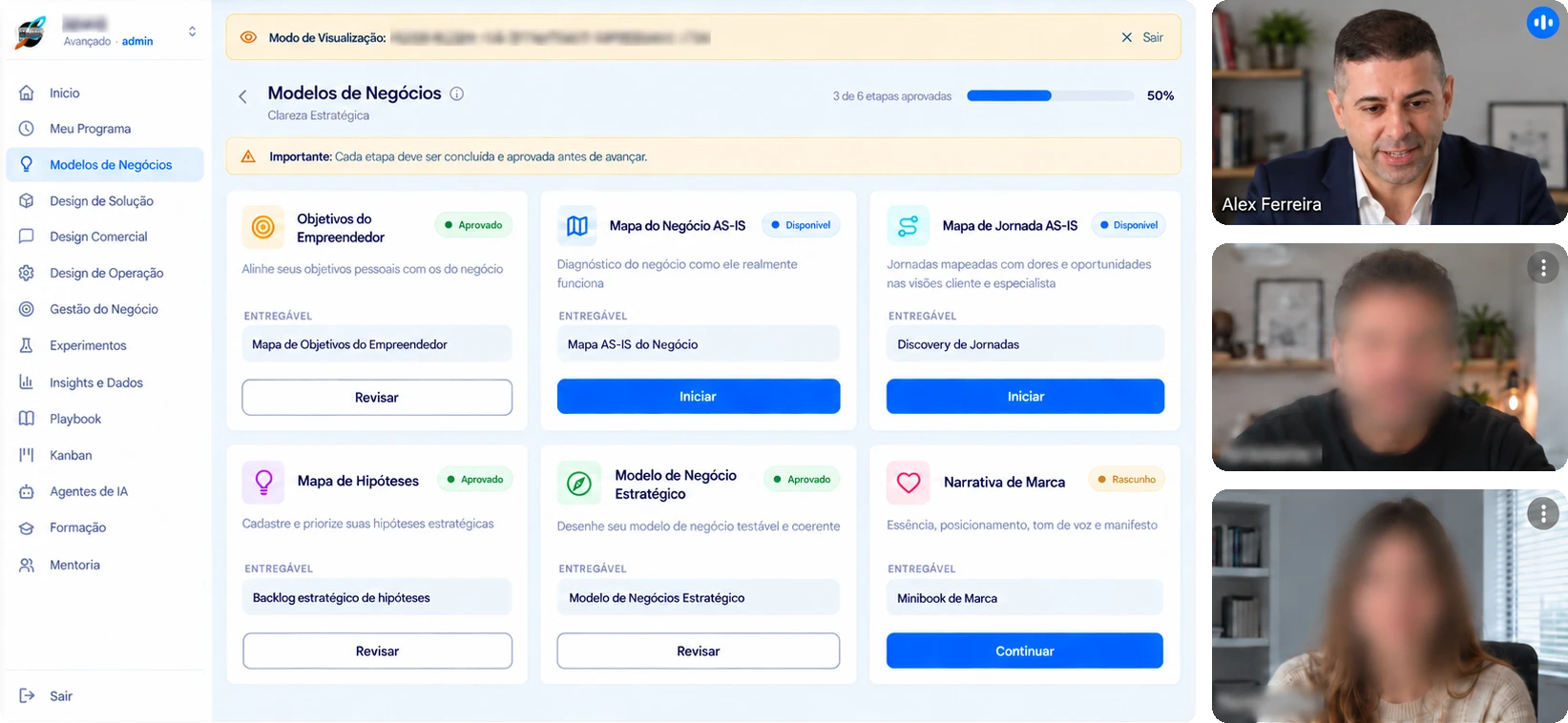Continue the Narrativa de Marca draft
The image size is (1568, 723).
[x=1025, y=651]
